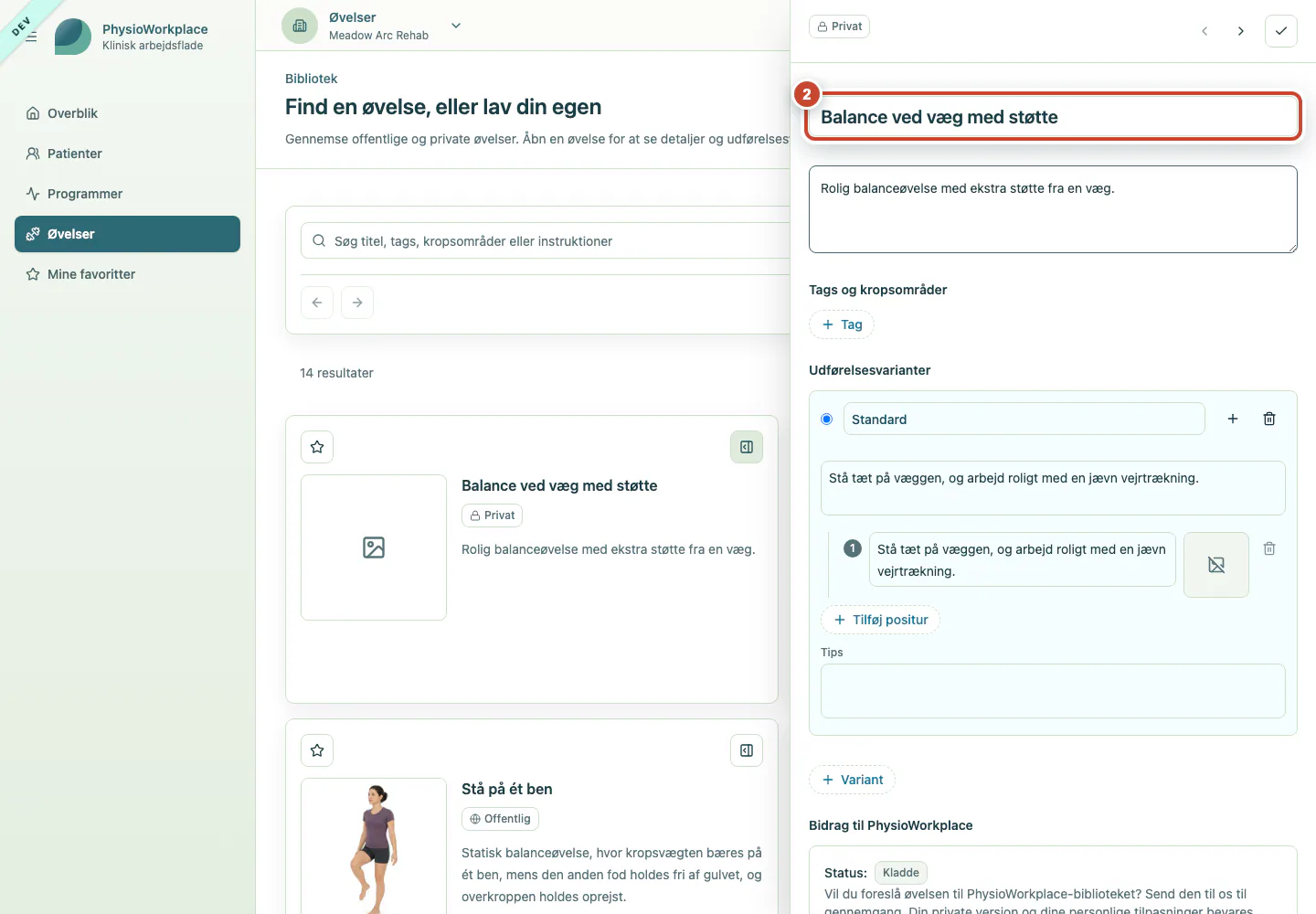Edit the exercise description textarea
The height and width of the screenshot is (914, 1316).
point(1053,209)
